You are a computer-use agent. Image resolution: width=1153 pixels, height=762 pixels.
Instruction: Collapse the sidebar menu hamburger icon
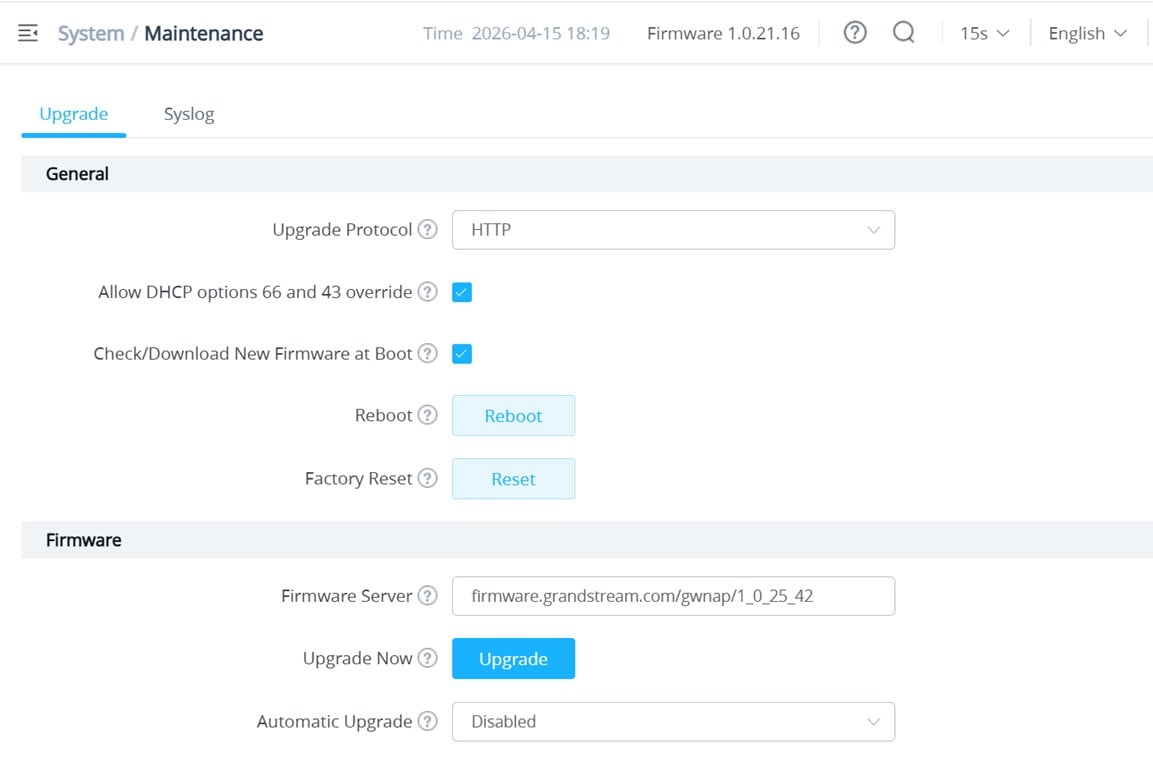(28, 34)
